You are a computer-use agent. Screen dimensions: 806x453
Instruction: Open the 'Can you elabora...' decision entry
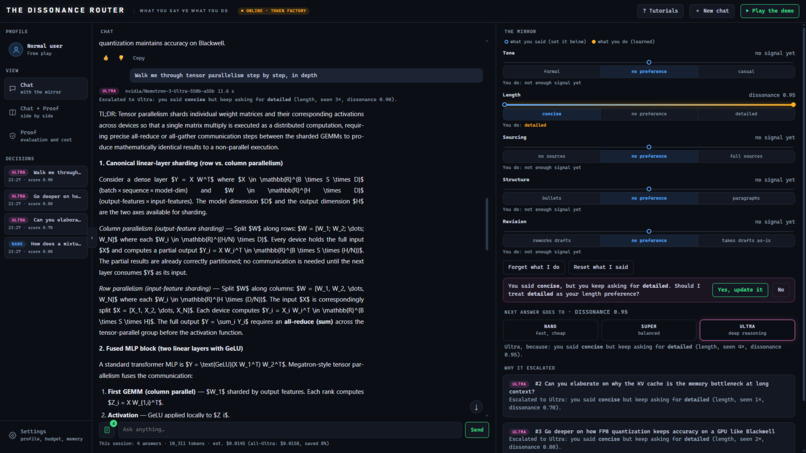[x=46, y=223]
